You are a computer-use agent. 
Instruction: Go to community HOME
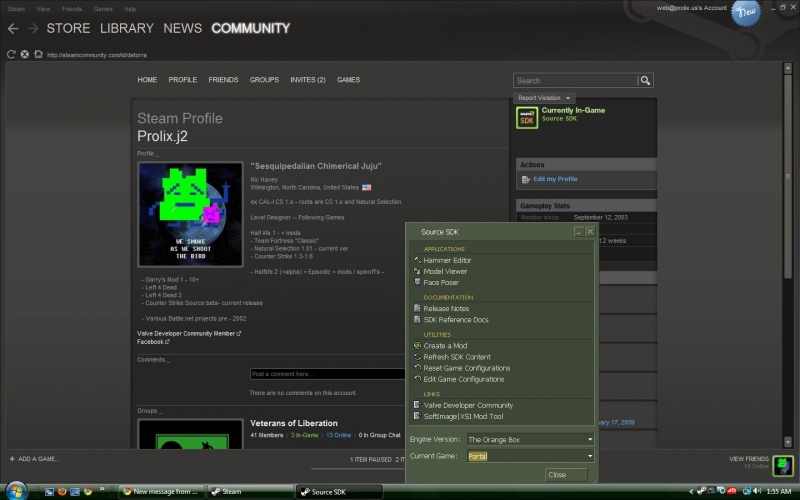pyautogui.click(x=147, y=80)
